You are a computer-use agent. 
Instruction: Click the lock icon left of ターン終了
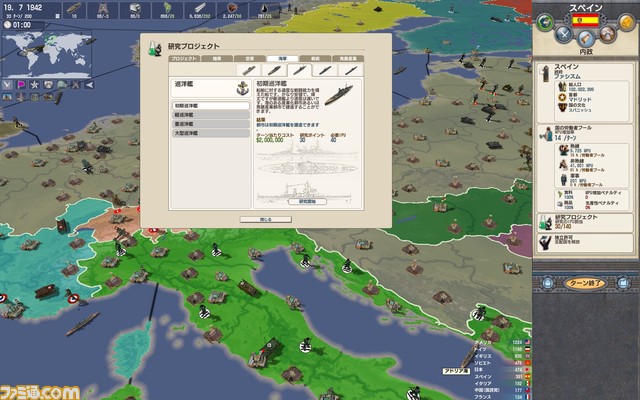coord(548,283)
